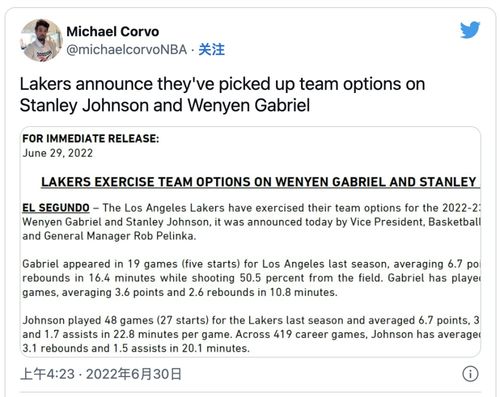Image resolution: width=500 pixels, height=397 pixels.
Task: Click the "Stanley Johnson and Wenyen Gabriel" tweet line
Action: coord(165,105)
